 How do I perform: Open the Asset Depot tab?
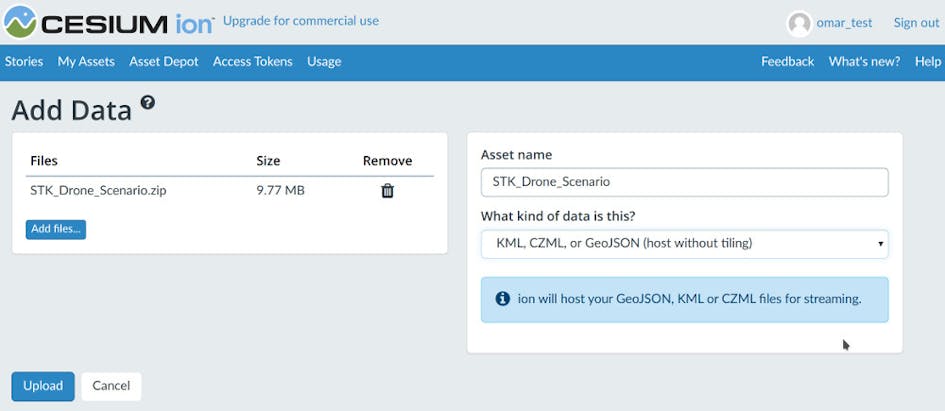tap(164, 61)
